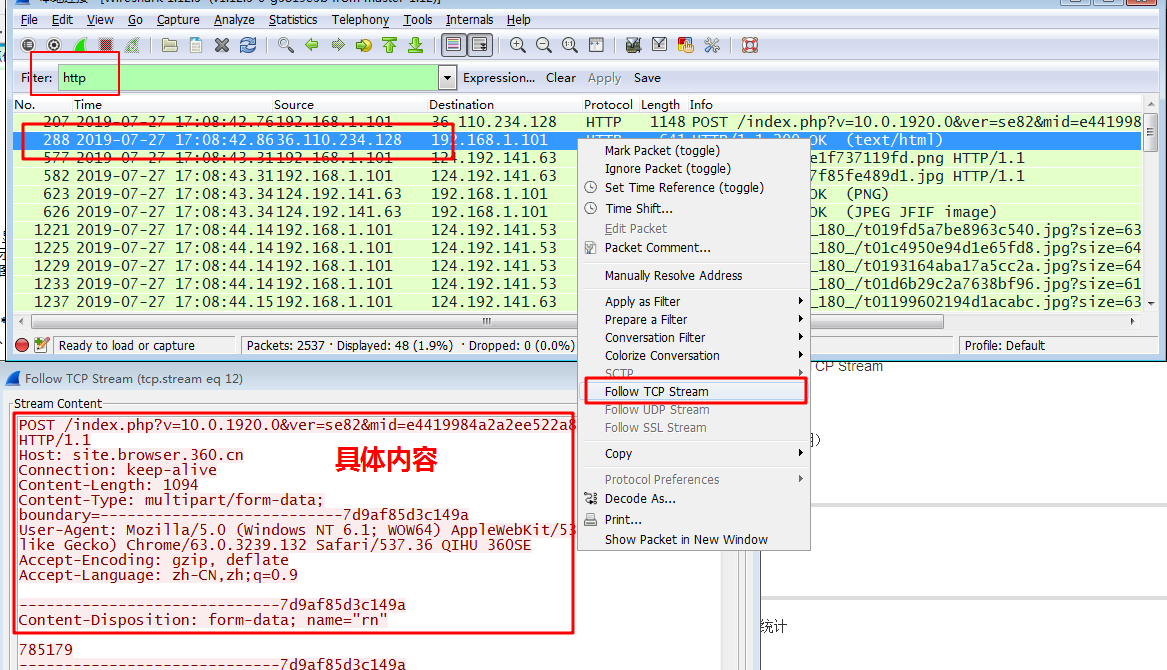Reload the capture file icon
Screen dimensions: 1167x670
(x=248, y=45)
